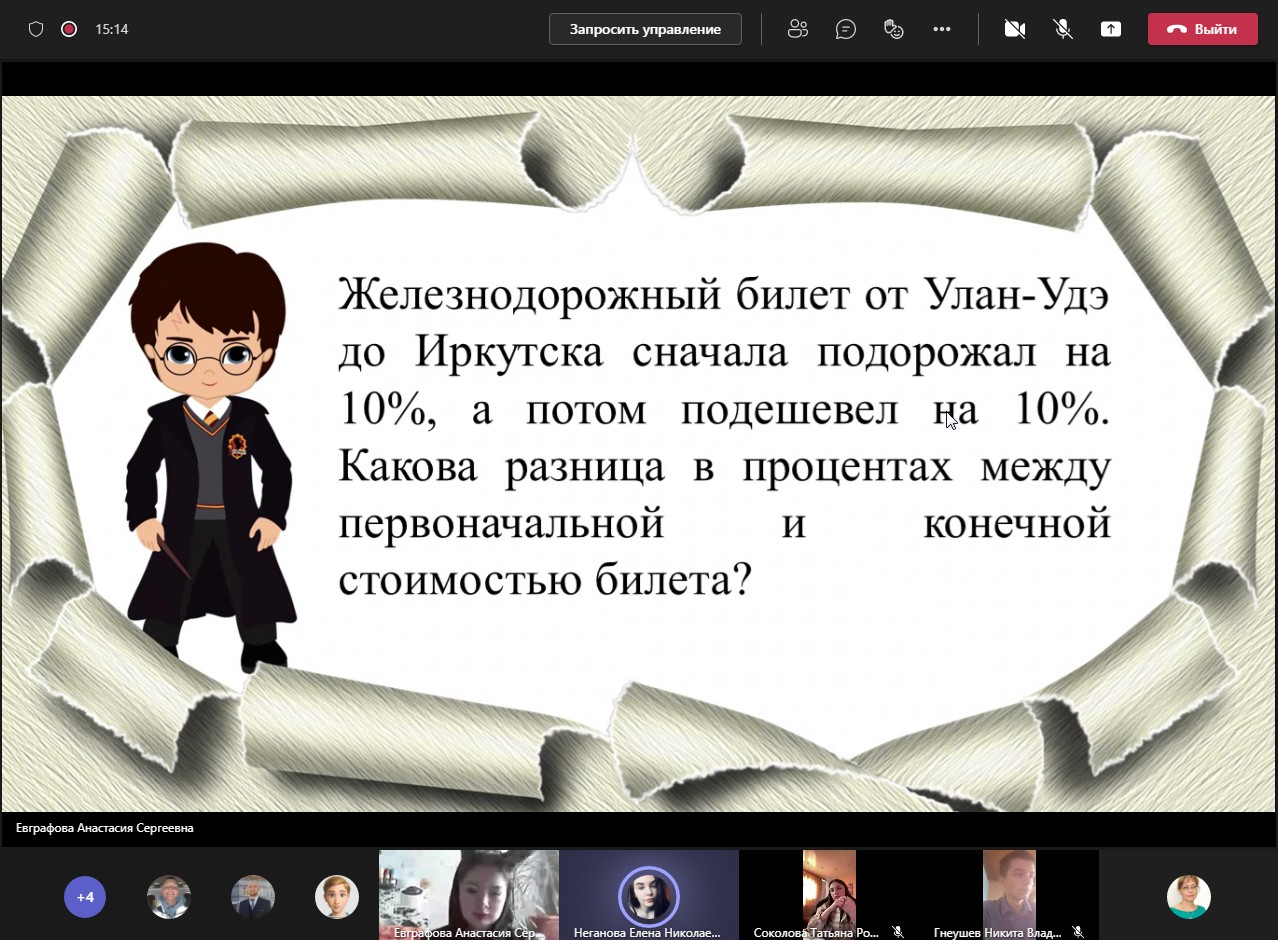1278x940 pixels.
Task: Click the Запросить управление button
Action: [x=645, y=29]
